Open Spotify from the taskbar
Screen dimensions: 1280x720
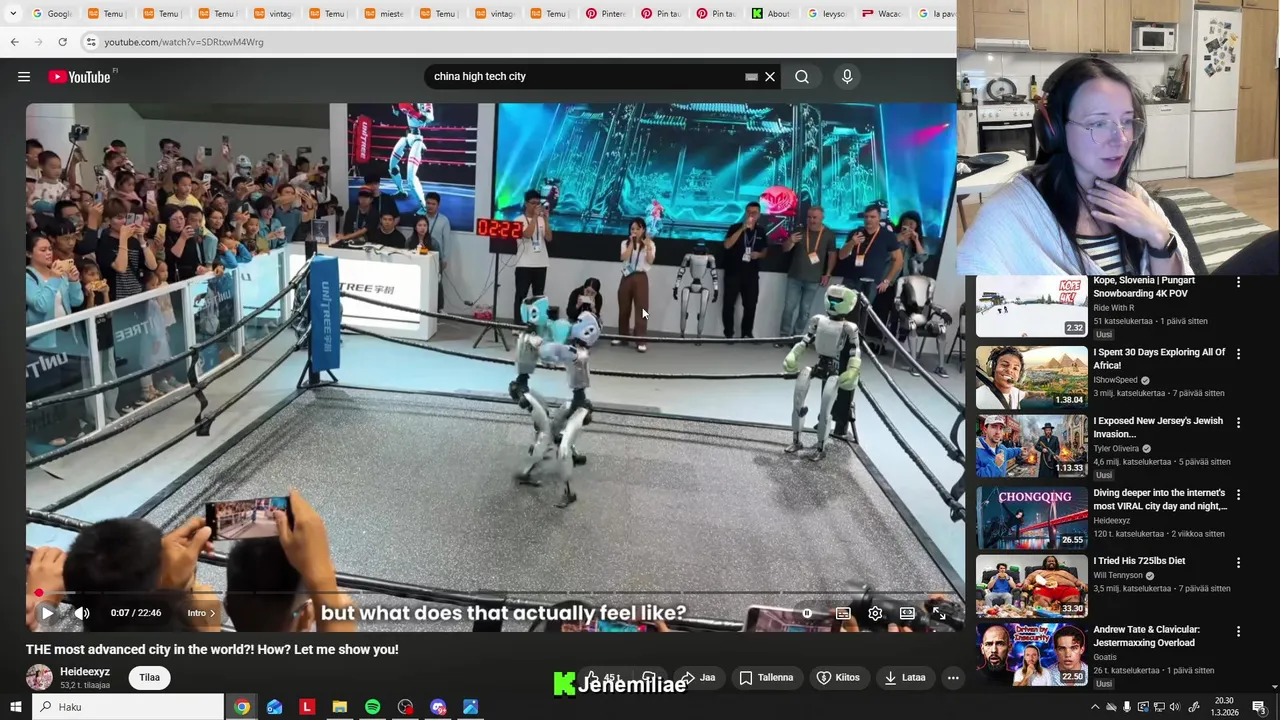tap(372, 707)
